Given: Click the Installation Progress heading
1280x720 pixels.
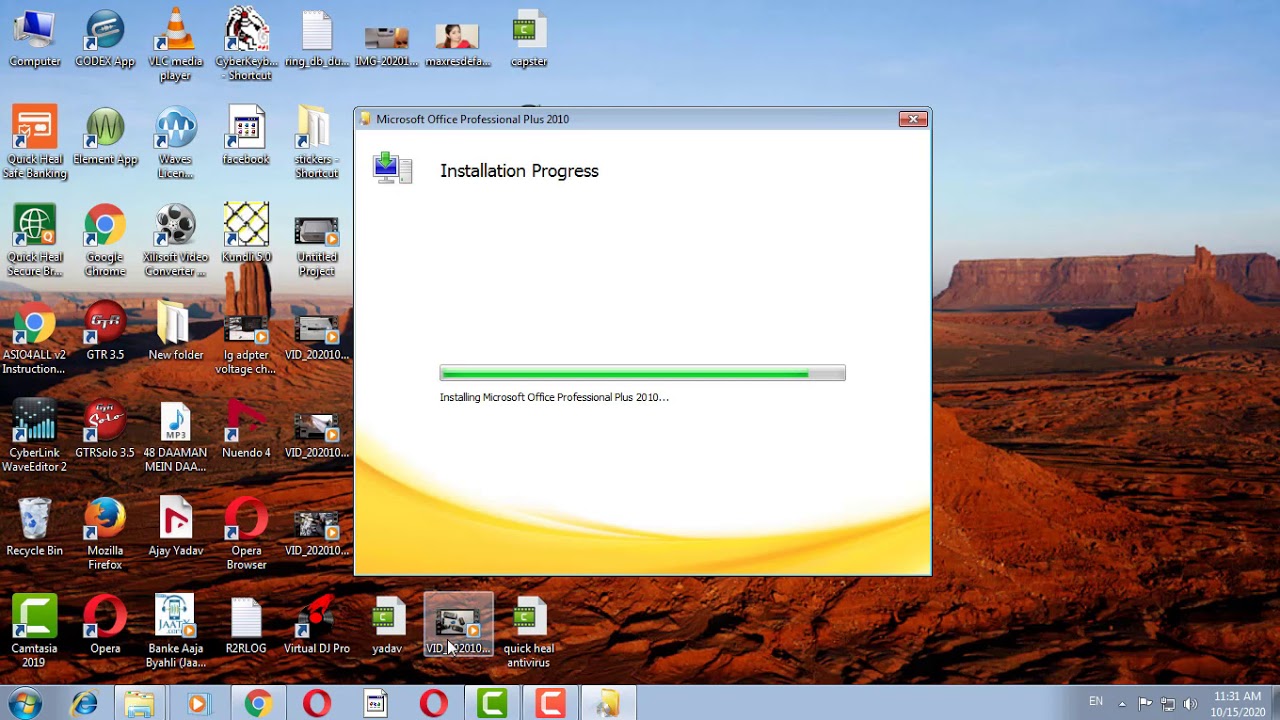Looking at the screenshot, I should tap(519, 171).
